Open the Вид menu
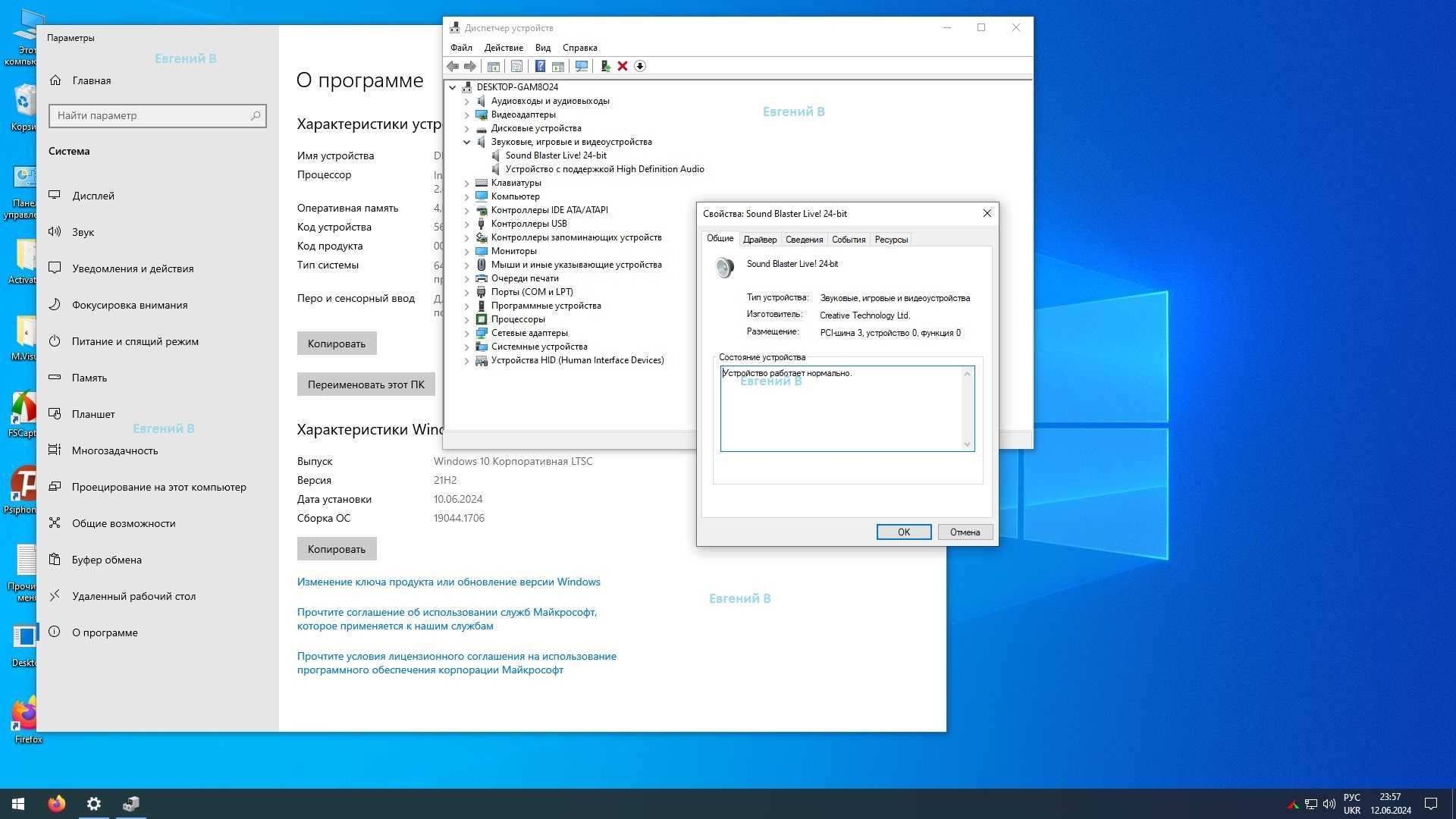The image size is (1456, 819). coord(543,48)
